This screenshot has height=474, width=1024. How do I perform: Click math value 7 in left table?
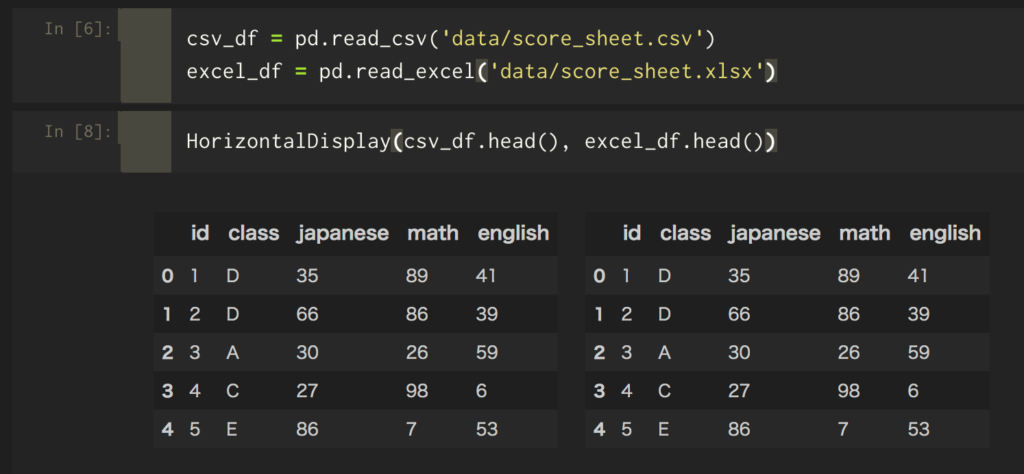[411, 430]
